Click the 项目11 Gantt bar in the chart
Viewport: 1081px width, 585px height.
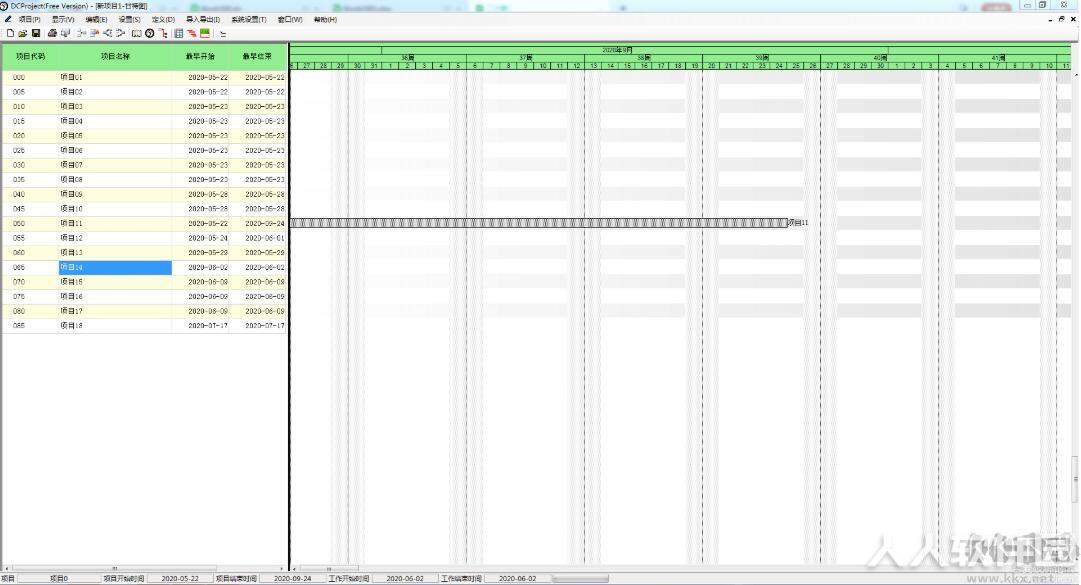point(538,223)
